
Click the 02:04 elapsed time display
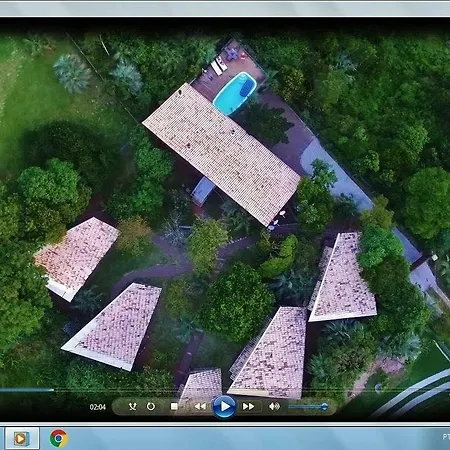click(98, 407)
